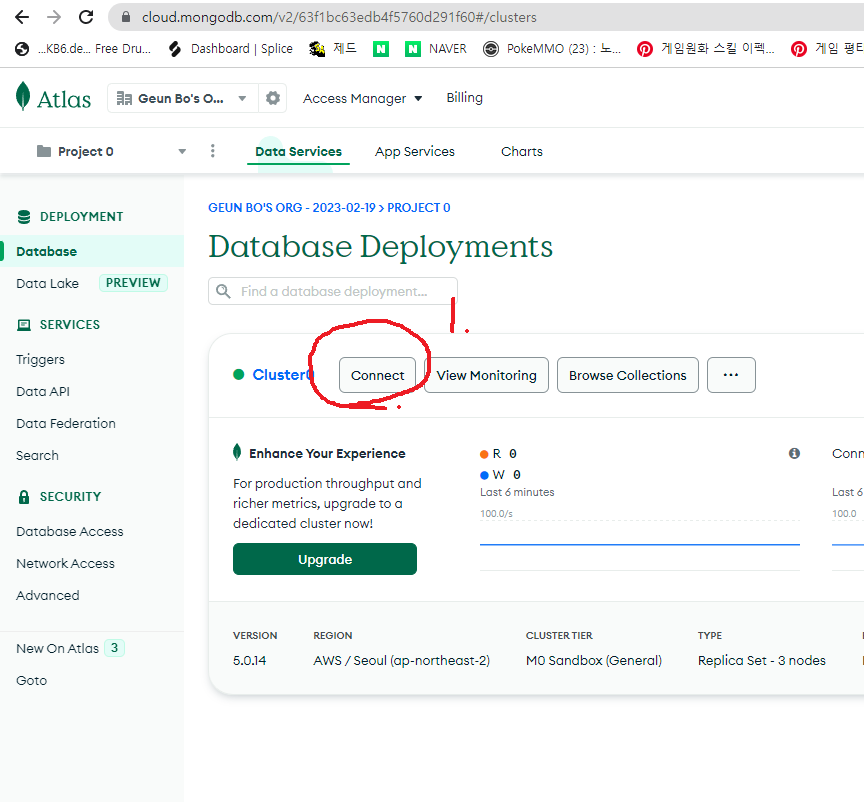Click the Security padlock icon
The width and height of the screenshot is (864, 802).
coord(24,497)
